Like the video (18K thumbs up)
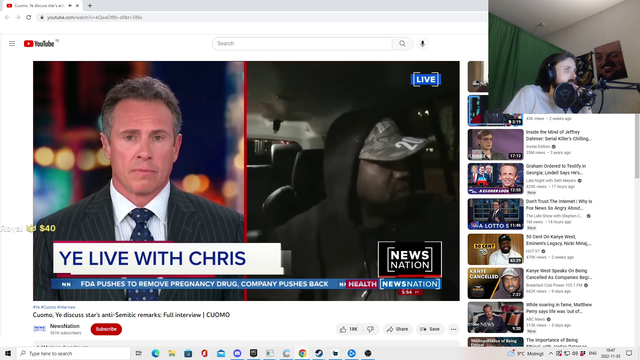 coord(348,329)
